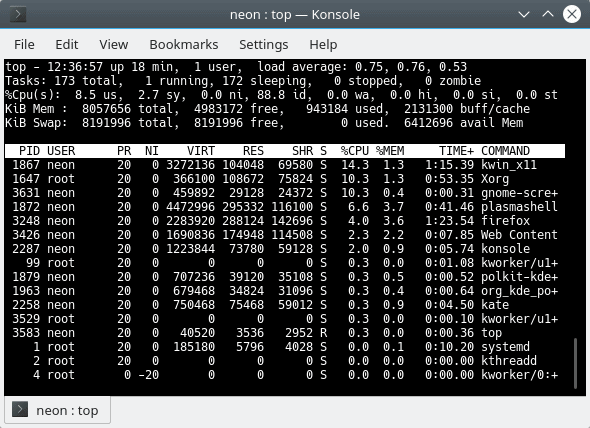Click the window title neon : top — Konsole
Image resolution: width=590 pixels, height=428 pixels.
coord(295,15)
